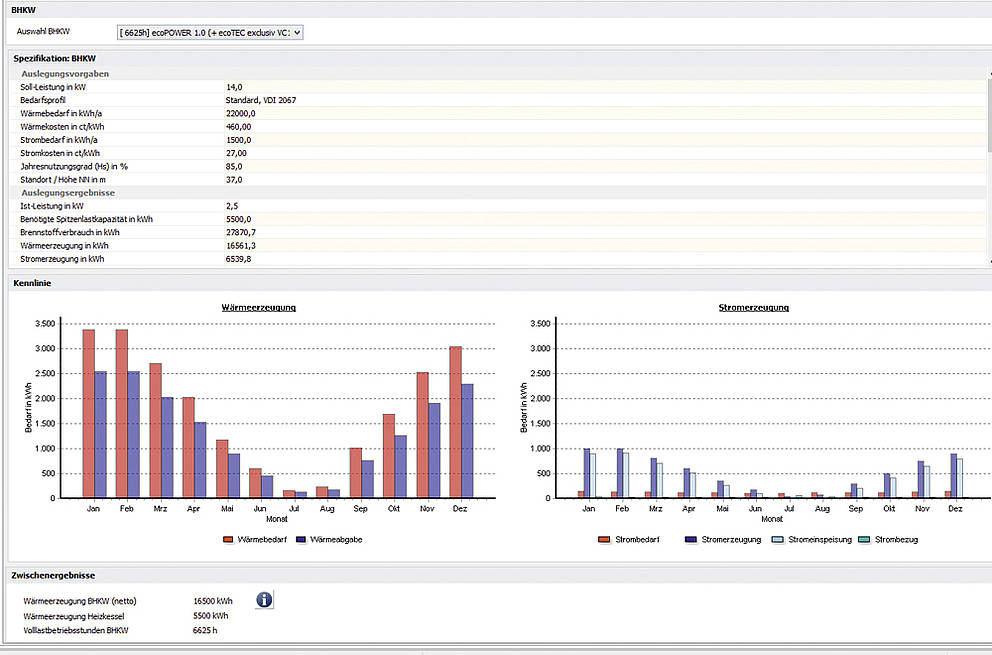
Task: Click the Kennlinie section header
Action: point(32,283)
